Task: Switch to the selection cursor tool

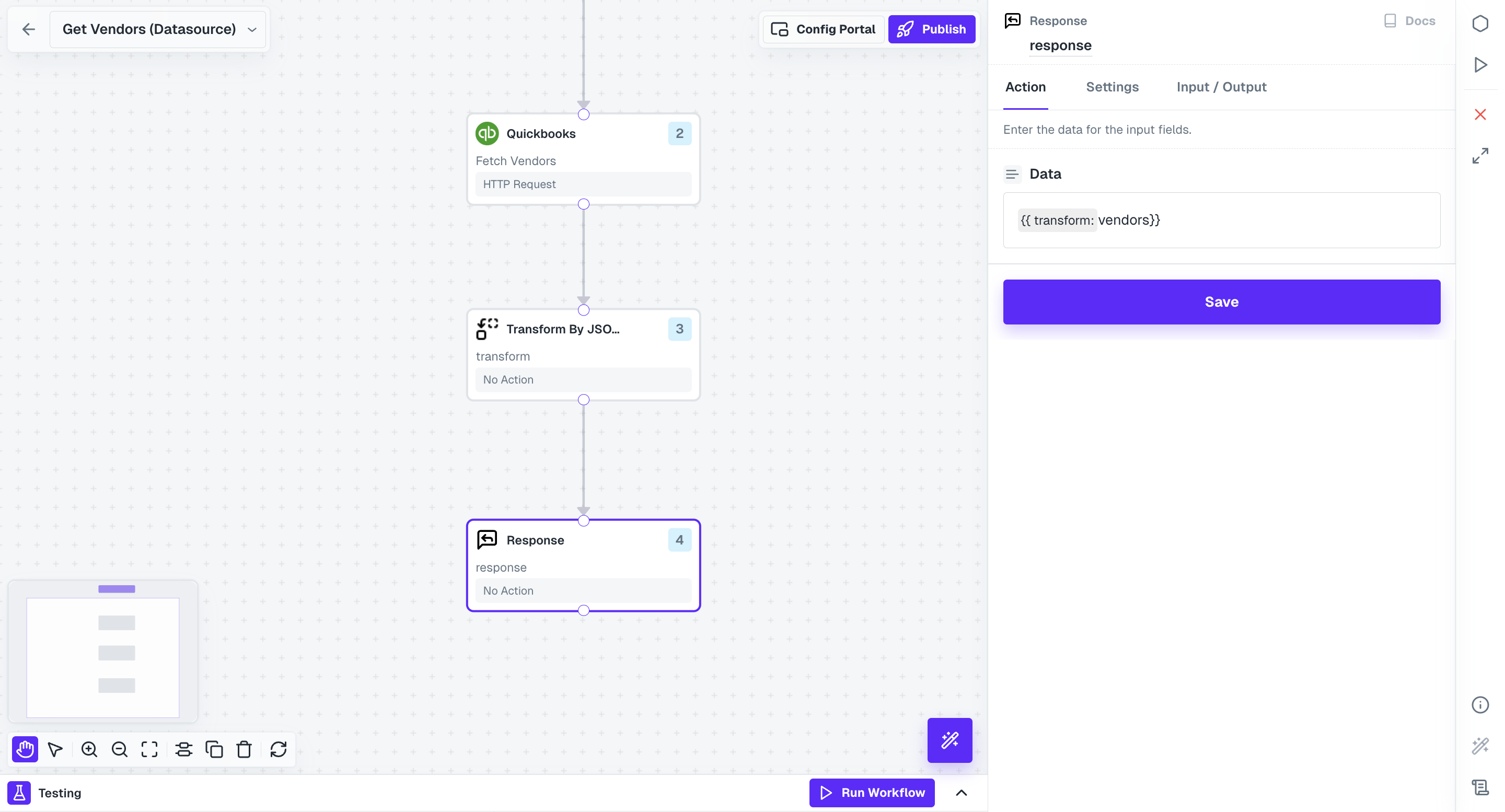Action: [55, 749]
